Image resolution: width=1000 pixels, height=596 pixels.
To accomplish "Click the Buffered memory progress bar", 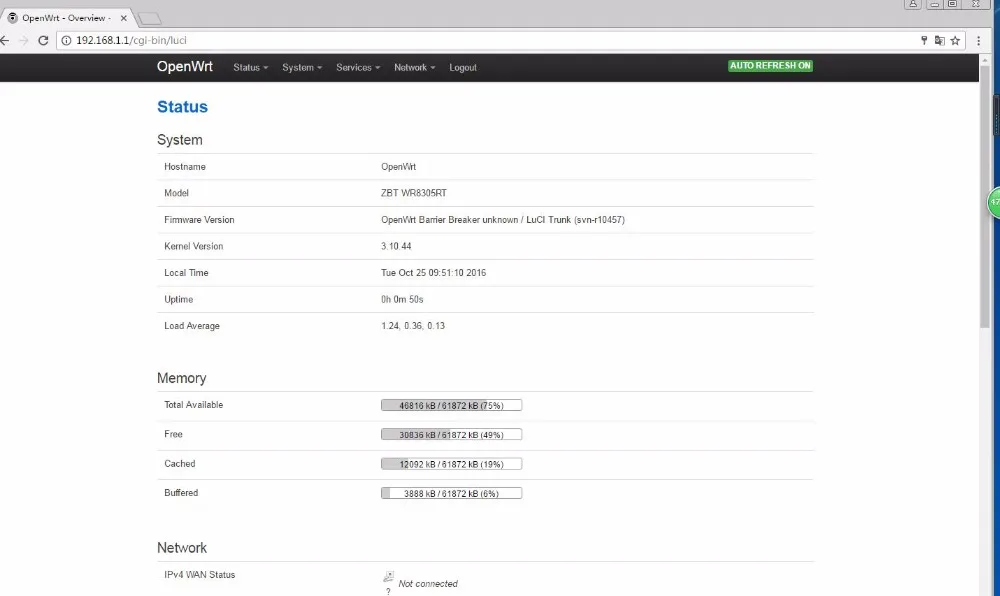I will click(x=452, y=493).
